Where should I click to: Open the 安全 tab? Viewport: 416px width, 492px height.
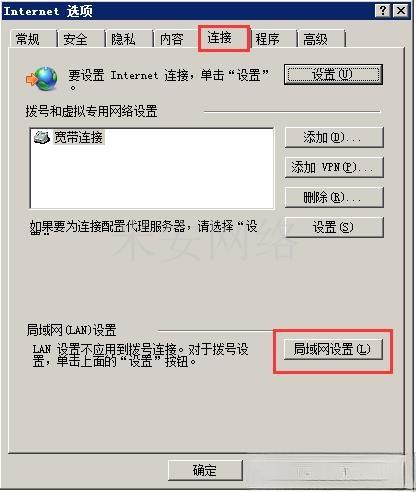point(81,39)
